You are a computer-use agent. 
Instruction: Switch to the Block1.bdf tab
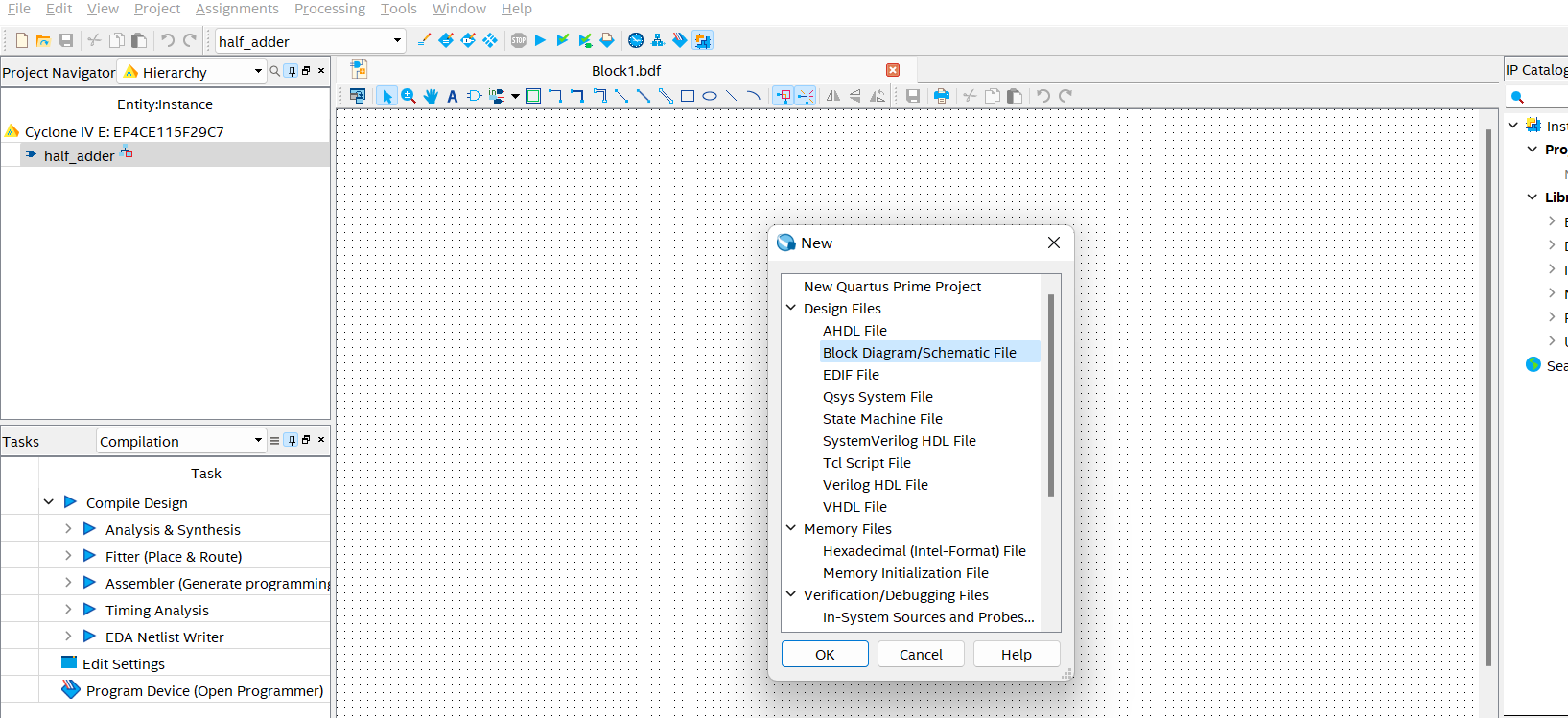point(626,70)
